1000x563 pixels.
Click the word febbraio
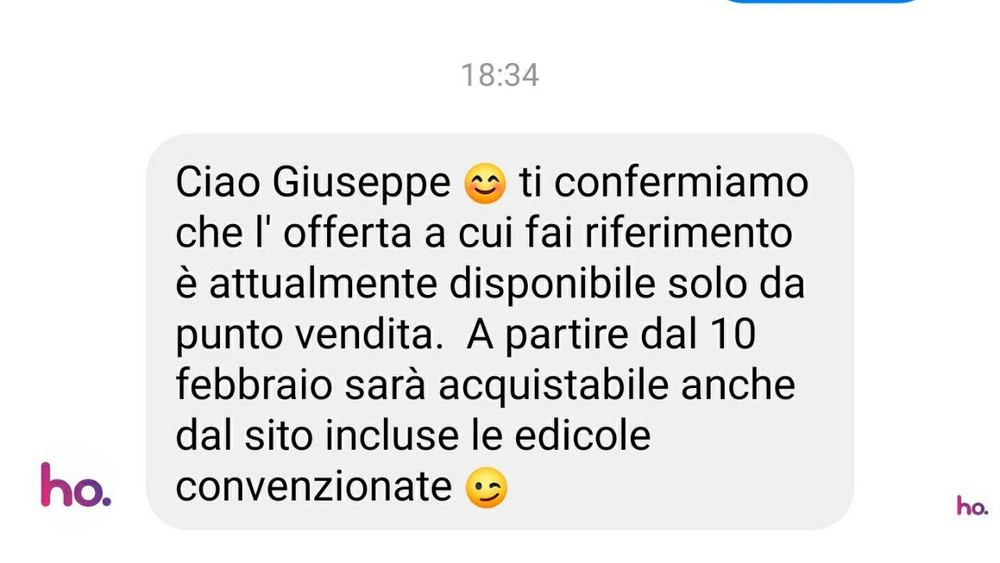click(254, 384)
